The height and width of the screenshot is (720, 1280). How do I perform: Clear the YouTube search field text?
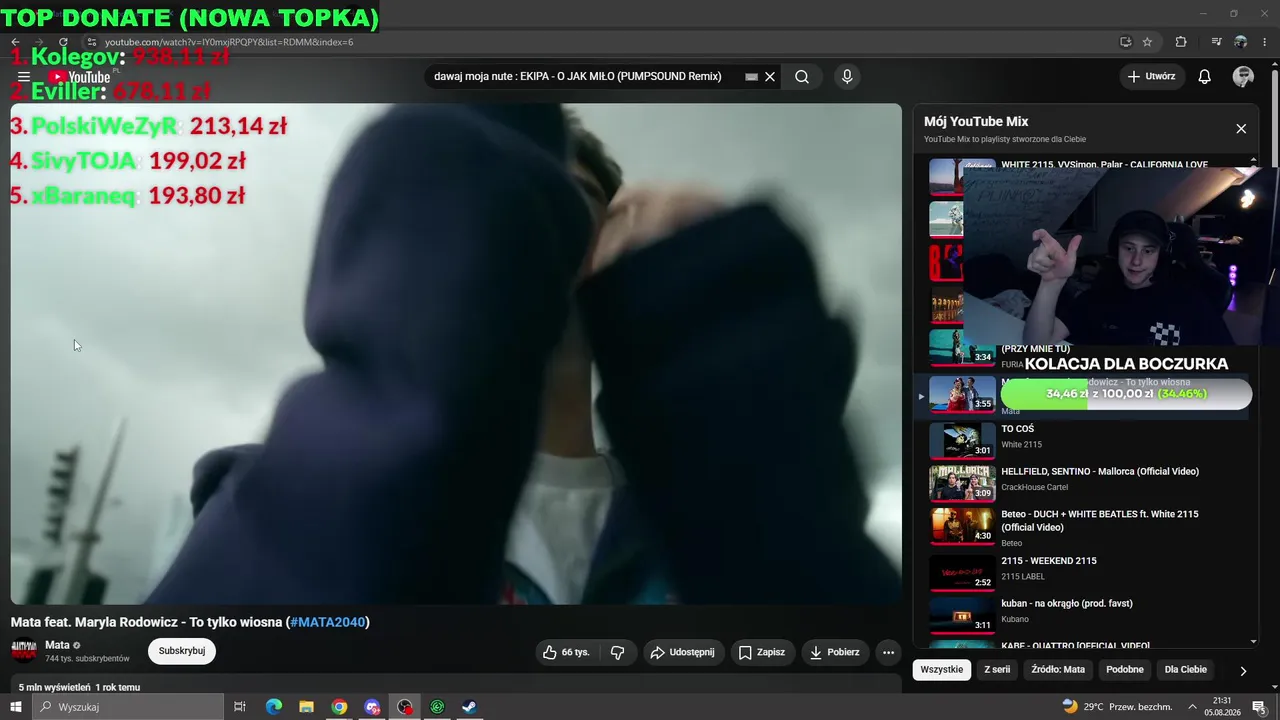point(770,77)
